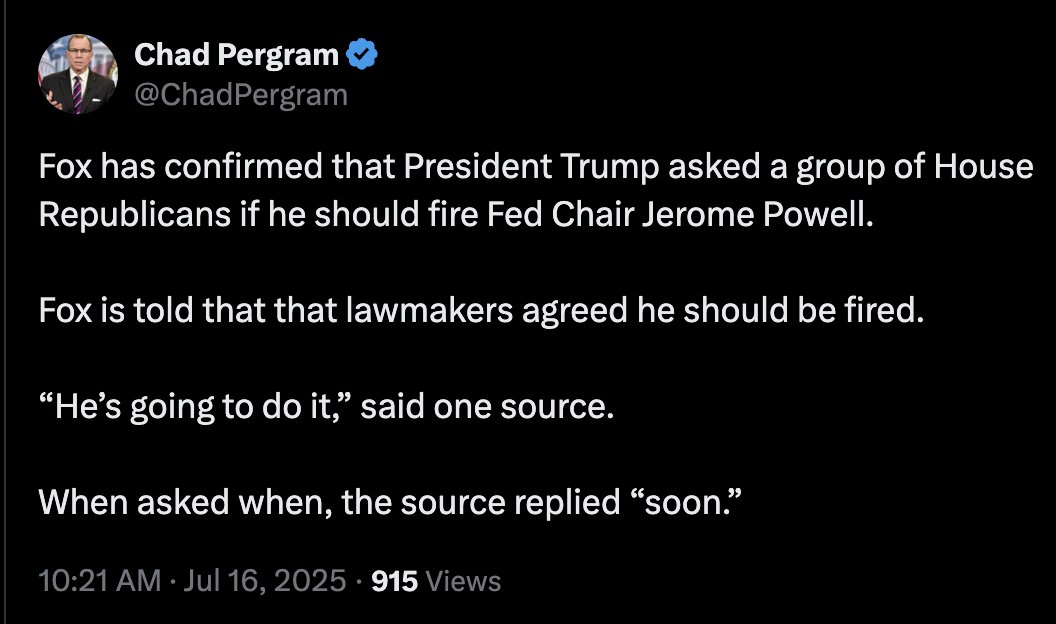This screenshot has height=624, width=1056.
Task: Open the @ChadPergram handle link
Action: click(240, 95)
